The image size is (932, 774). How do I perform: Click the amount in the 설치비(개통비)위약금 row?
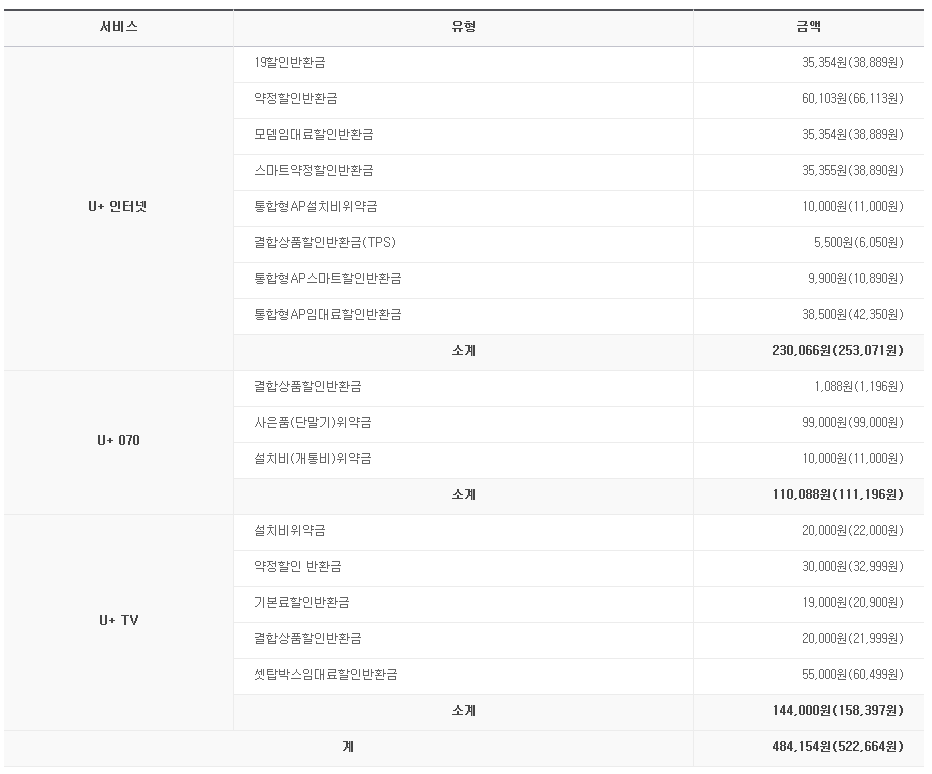click(x=852, y=459)
